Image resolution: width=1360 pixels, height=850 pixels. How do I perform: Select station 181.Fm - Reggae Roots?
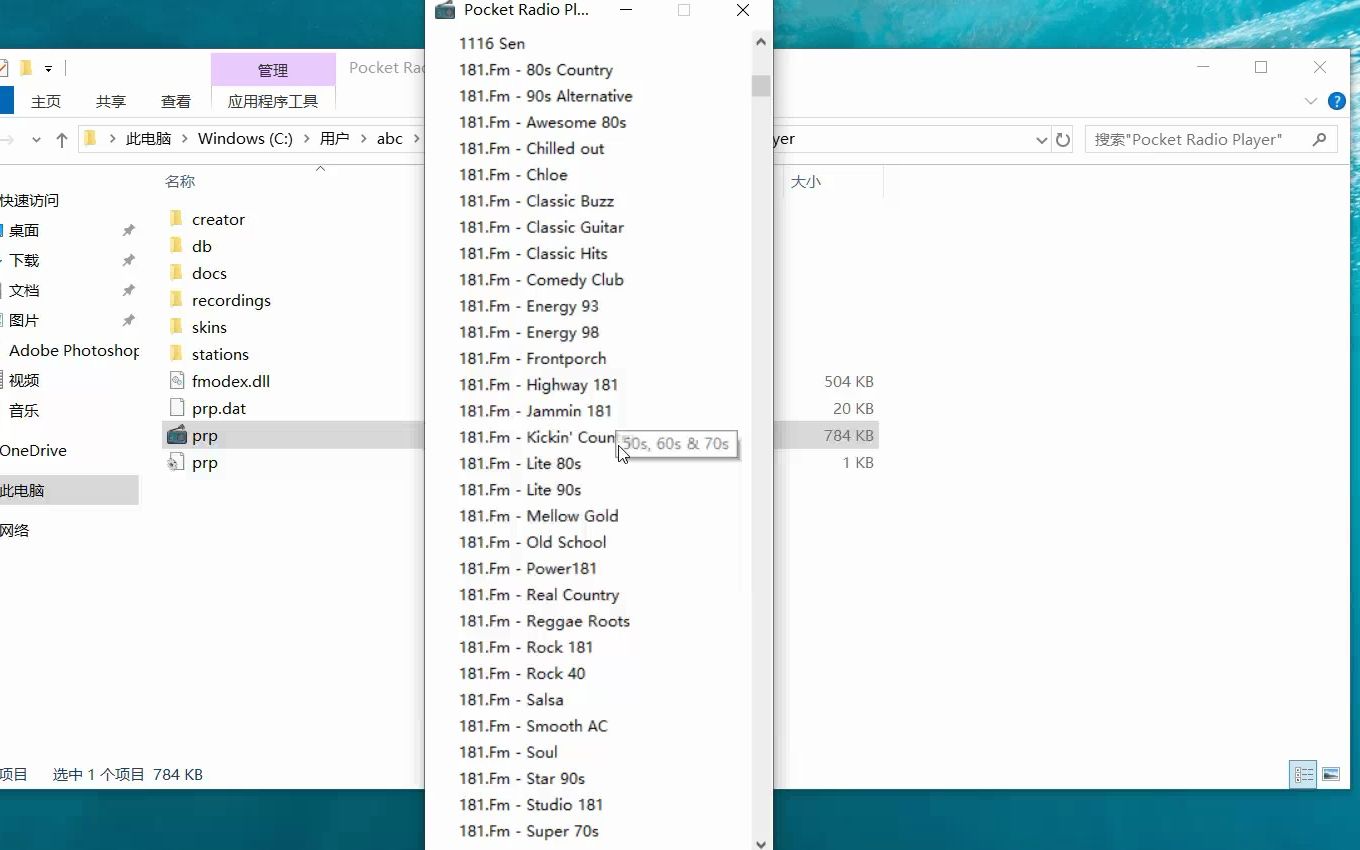545,621
